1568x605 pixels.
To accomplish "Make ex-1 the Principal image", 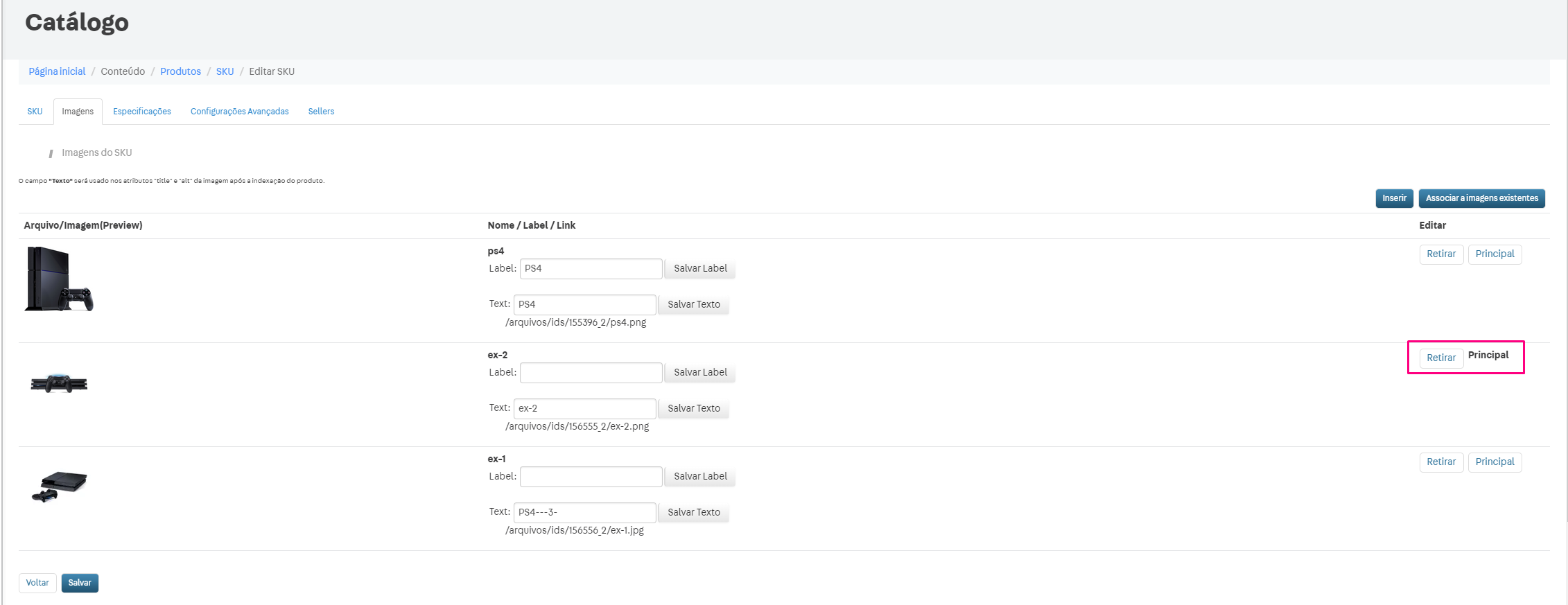I will (1494, 462).
